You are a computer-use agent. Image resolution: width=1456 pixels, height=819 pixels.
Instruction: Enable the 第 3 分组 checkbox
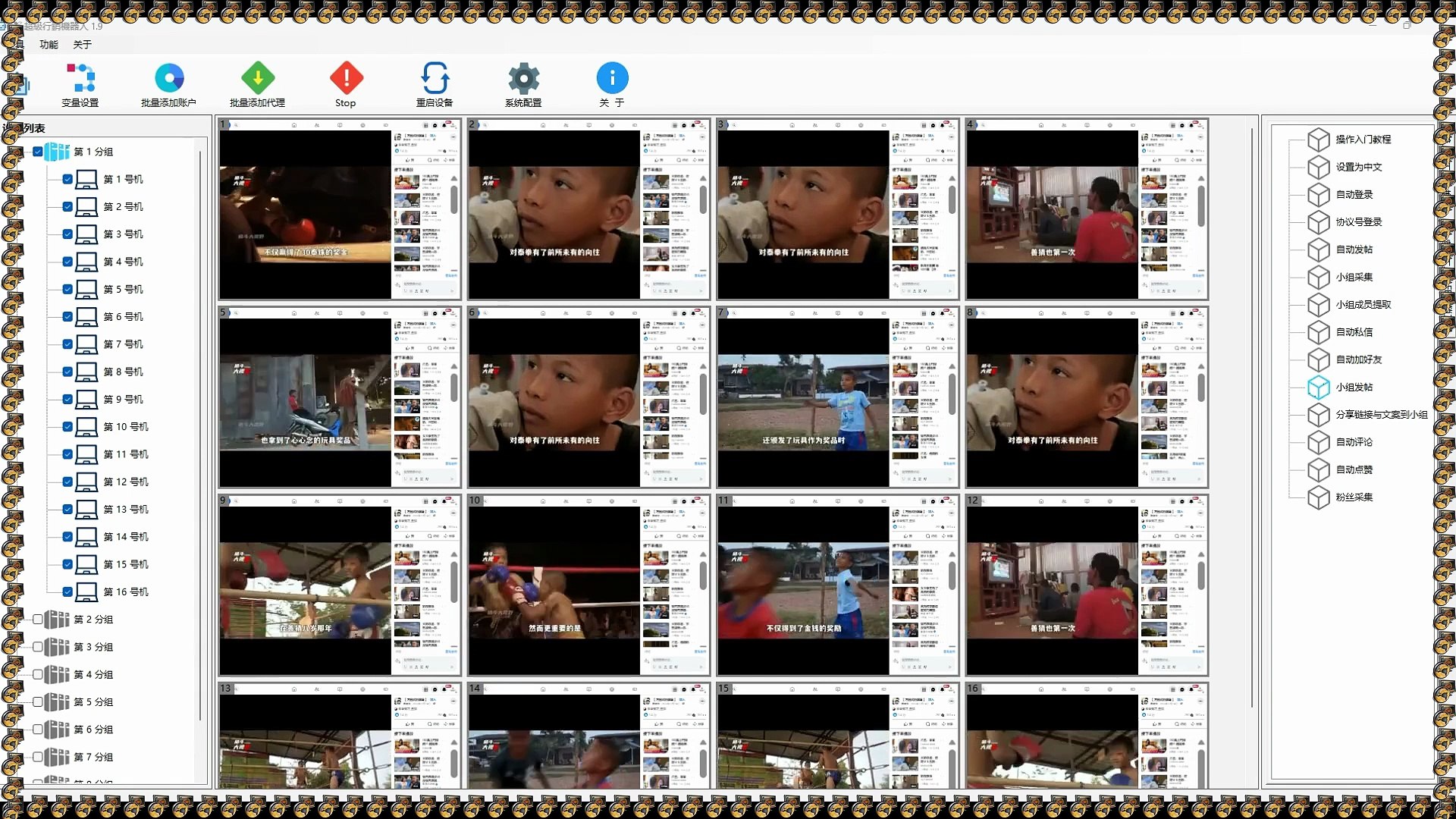[38, 647]
